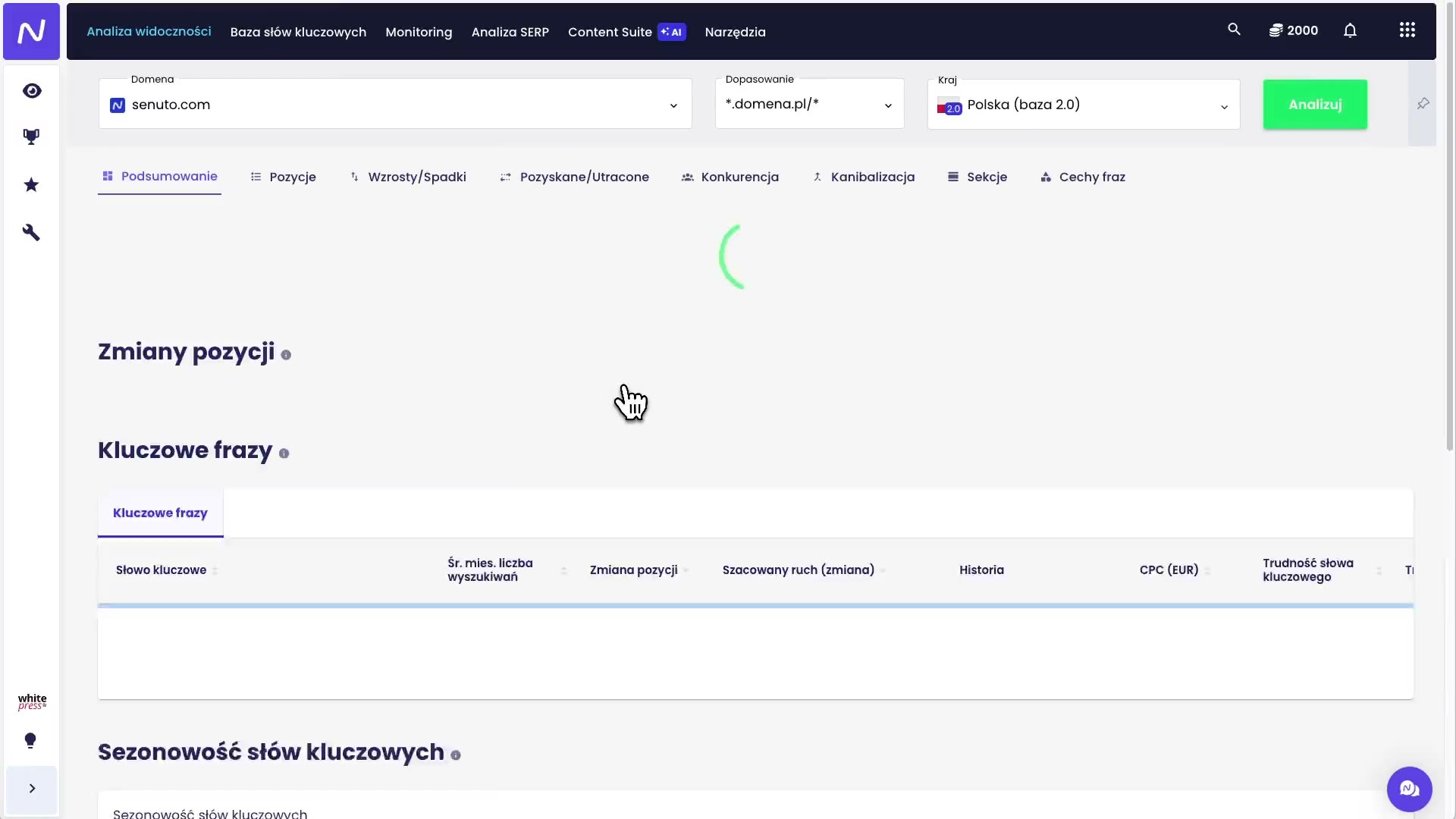1456x819 pixels.
Task: Click info icon next to Sezonowość słów kluczowych
Action: (456, 755)
